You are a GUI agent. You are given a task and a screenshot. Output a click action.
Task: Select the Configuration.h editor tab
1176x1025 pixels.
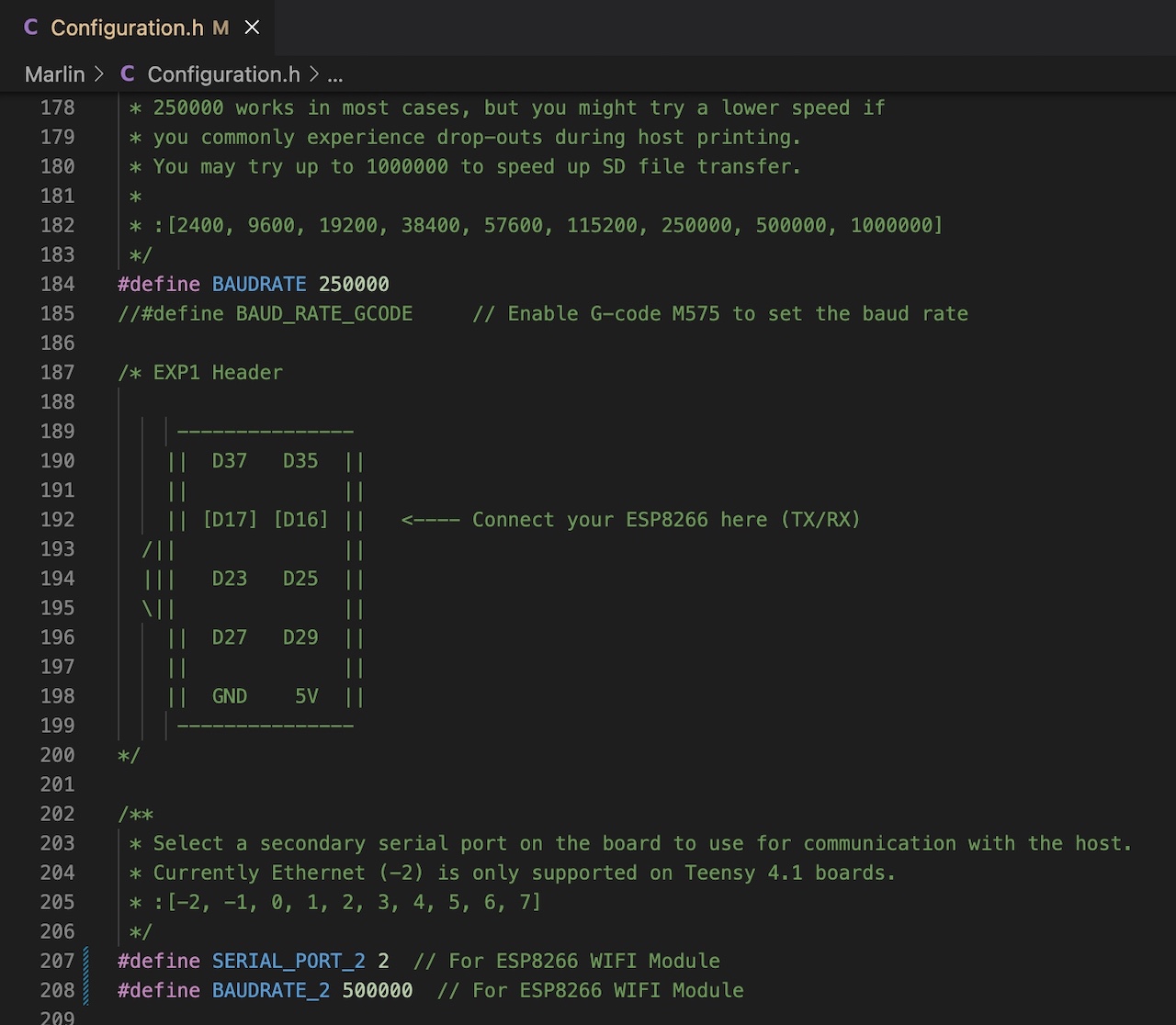[x=127, y=28]
